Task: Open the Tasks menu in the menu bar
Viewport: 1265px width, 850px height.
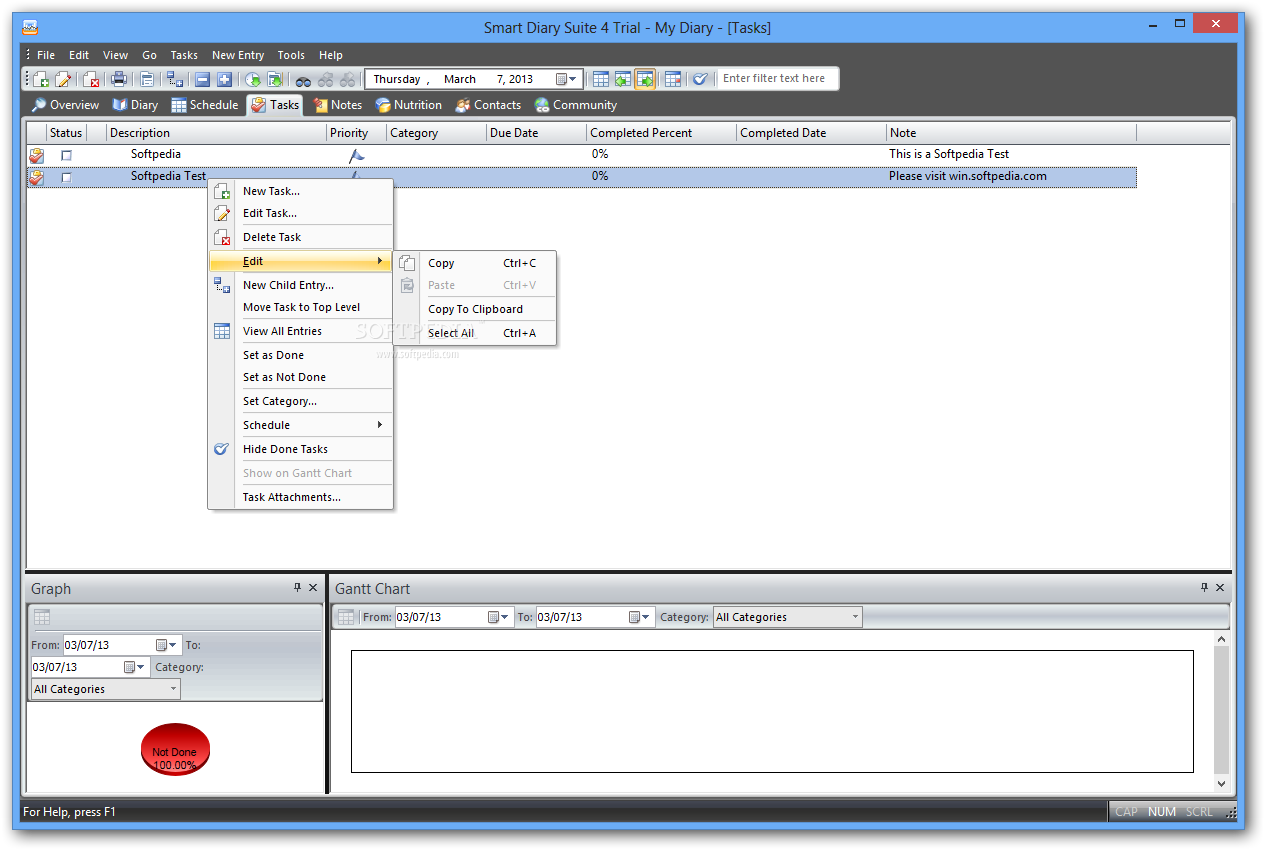Action: pyautogui.click(x=184, y=55)
